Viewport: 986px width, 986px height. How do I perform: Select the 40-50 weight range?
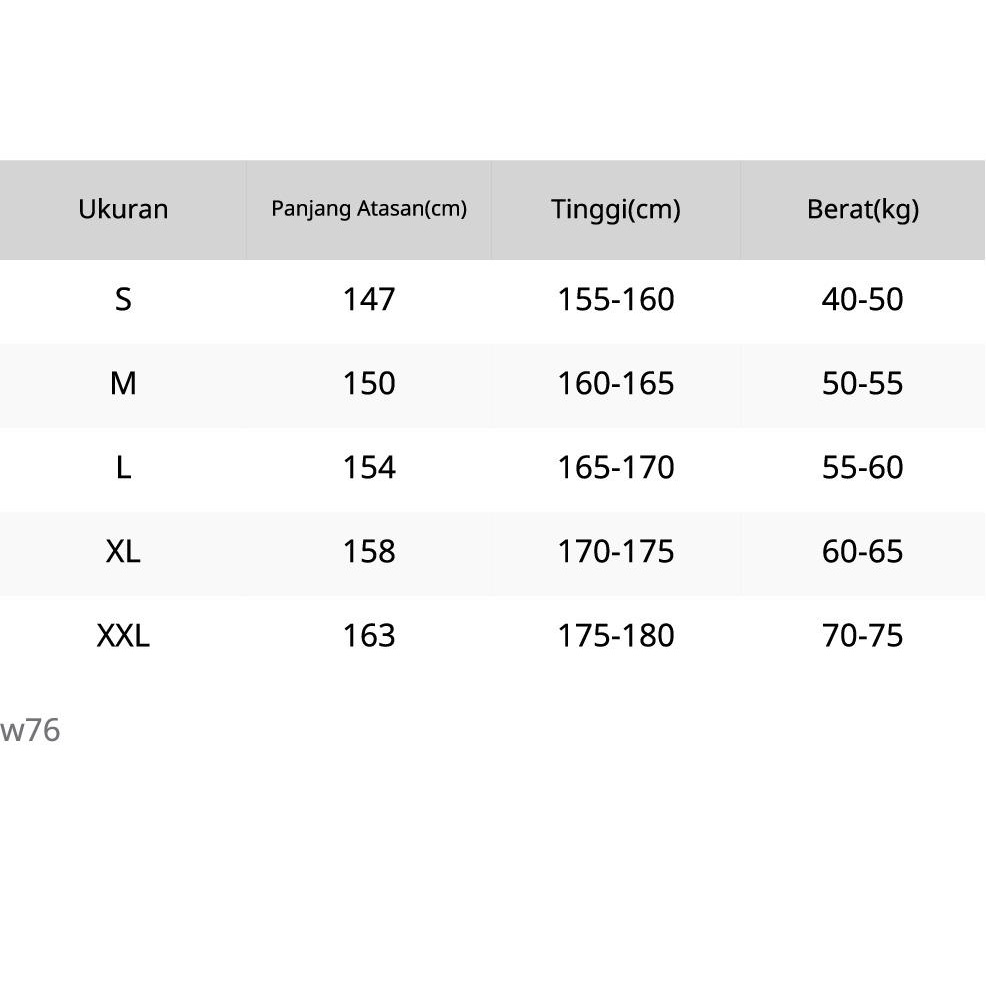862,299
